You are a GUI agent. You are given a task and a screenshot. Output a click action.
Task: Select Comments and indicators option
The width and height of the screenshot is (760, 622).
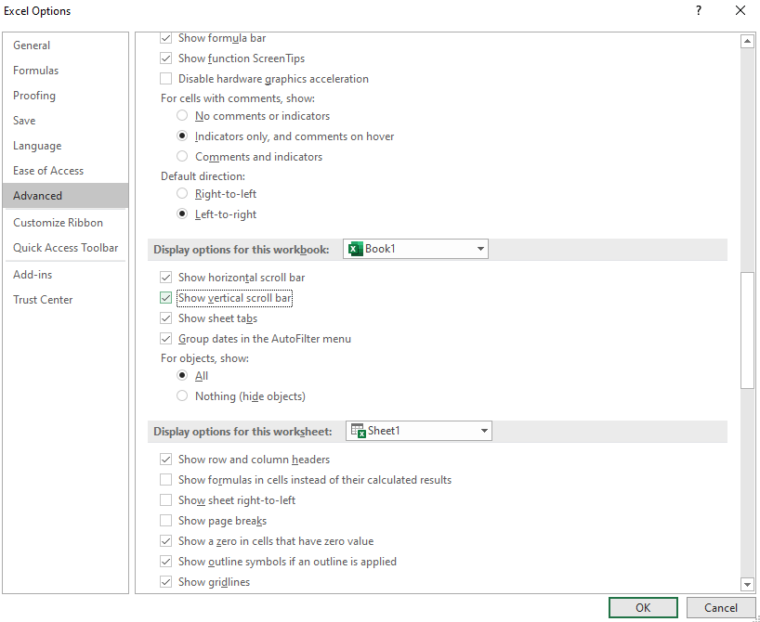(x=182, y=157)
